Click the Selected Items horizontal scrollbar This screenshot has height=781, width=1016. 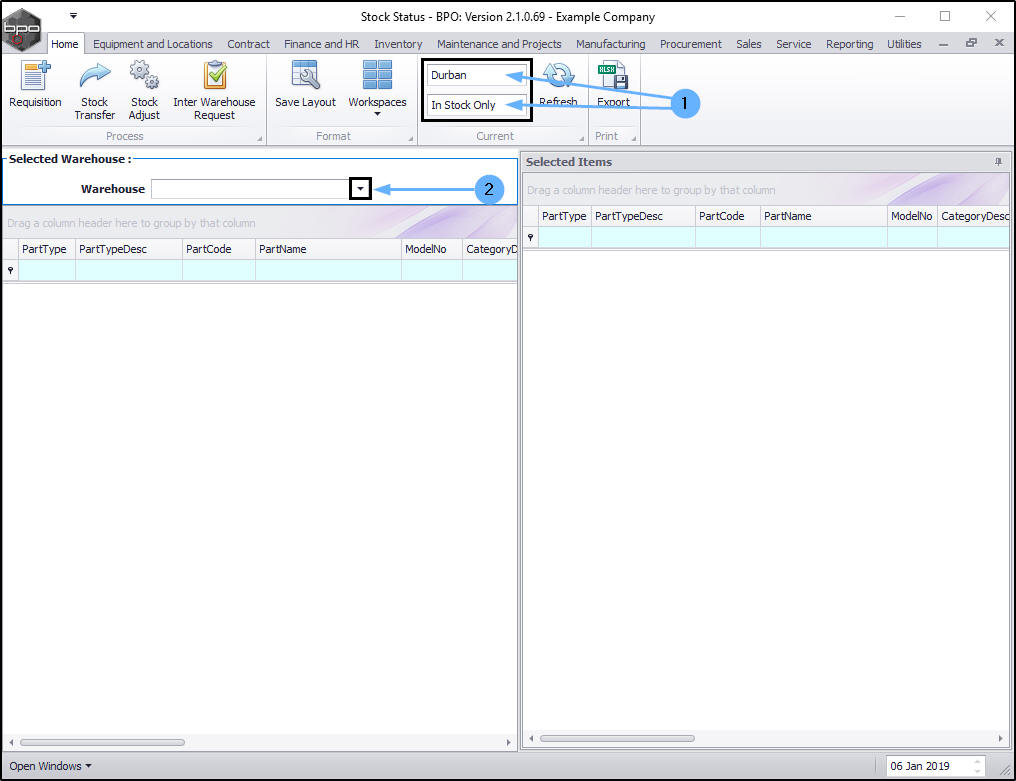pyautogui.click(x=618, y=738)
